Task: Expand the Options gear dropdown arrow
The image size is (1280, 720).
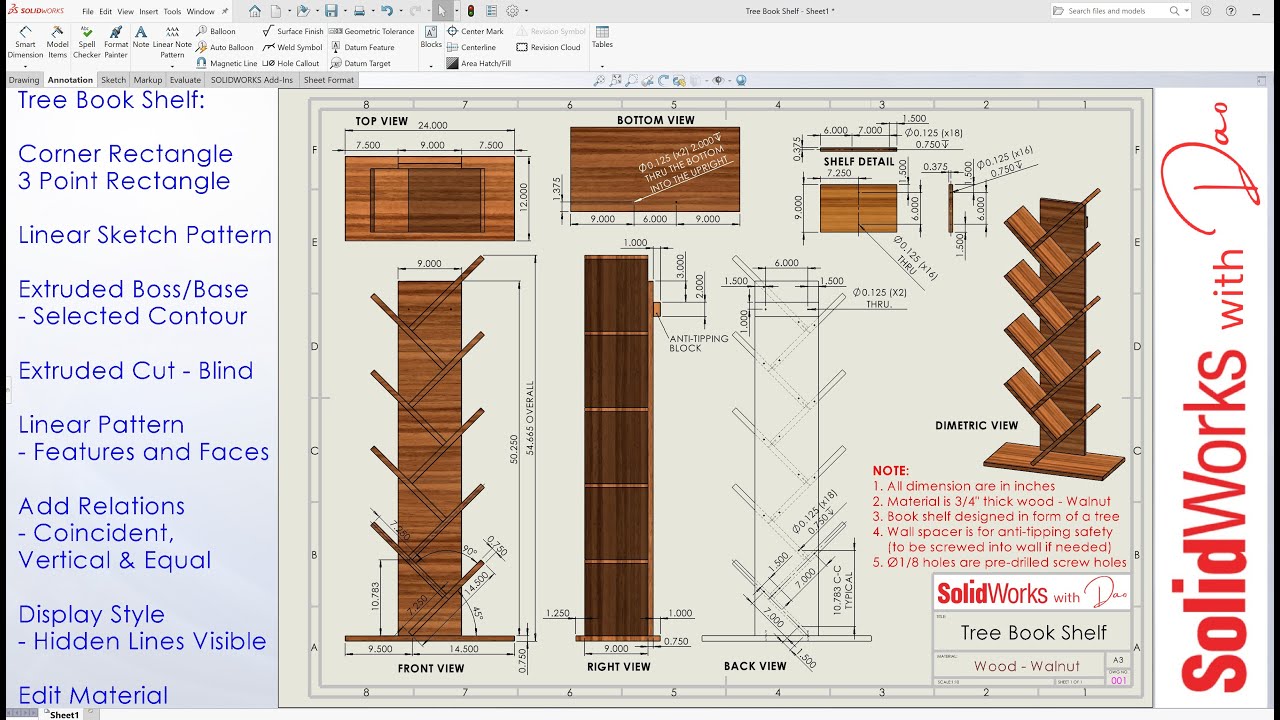Action: click(x=526, y=11)
